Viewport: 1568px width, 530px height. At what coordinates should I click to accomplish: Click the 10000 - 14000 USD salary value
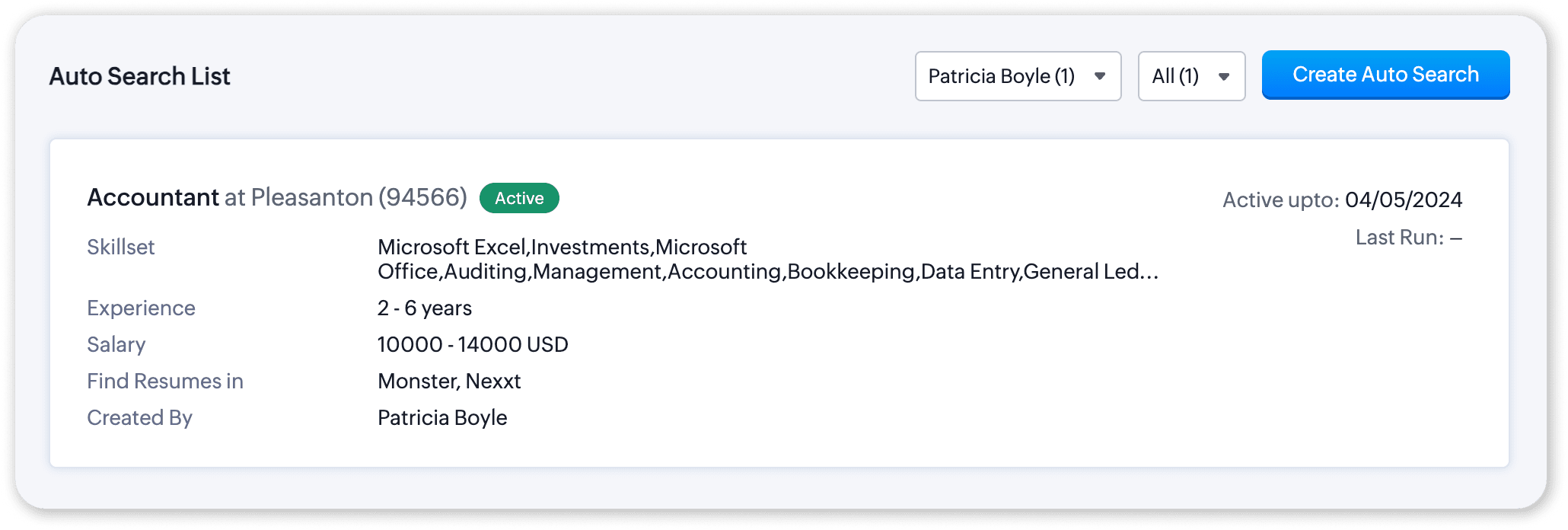pyautogui.click(x=473, y=344)
